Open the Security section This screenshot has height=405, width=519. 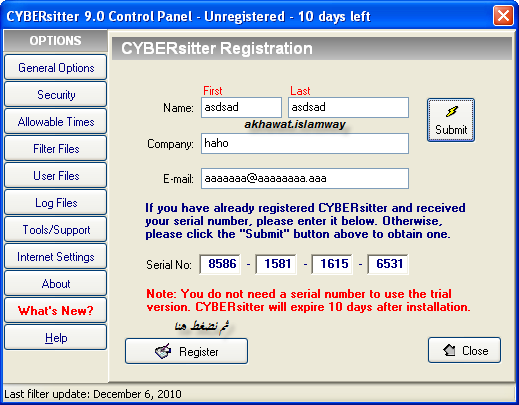[x=56, y=94]
